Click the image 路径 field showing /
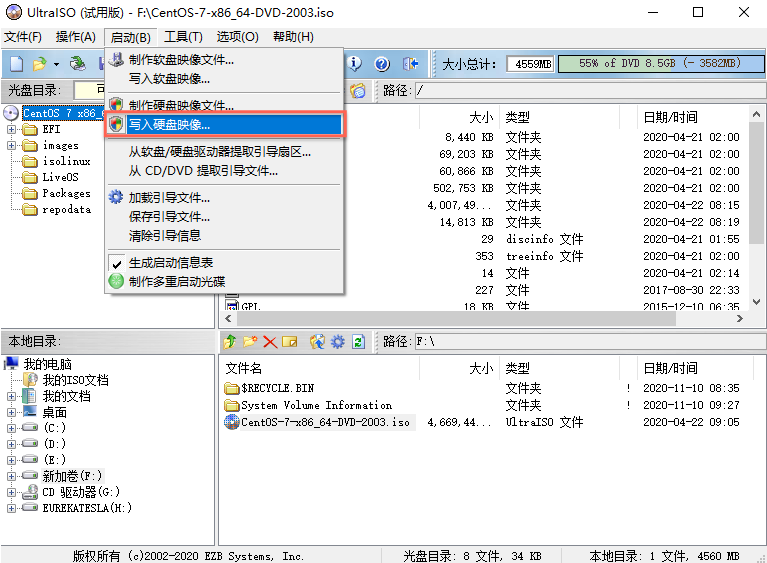This screenshot has width=767, height=563. [590, 90]
